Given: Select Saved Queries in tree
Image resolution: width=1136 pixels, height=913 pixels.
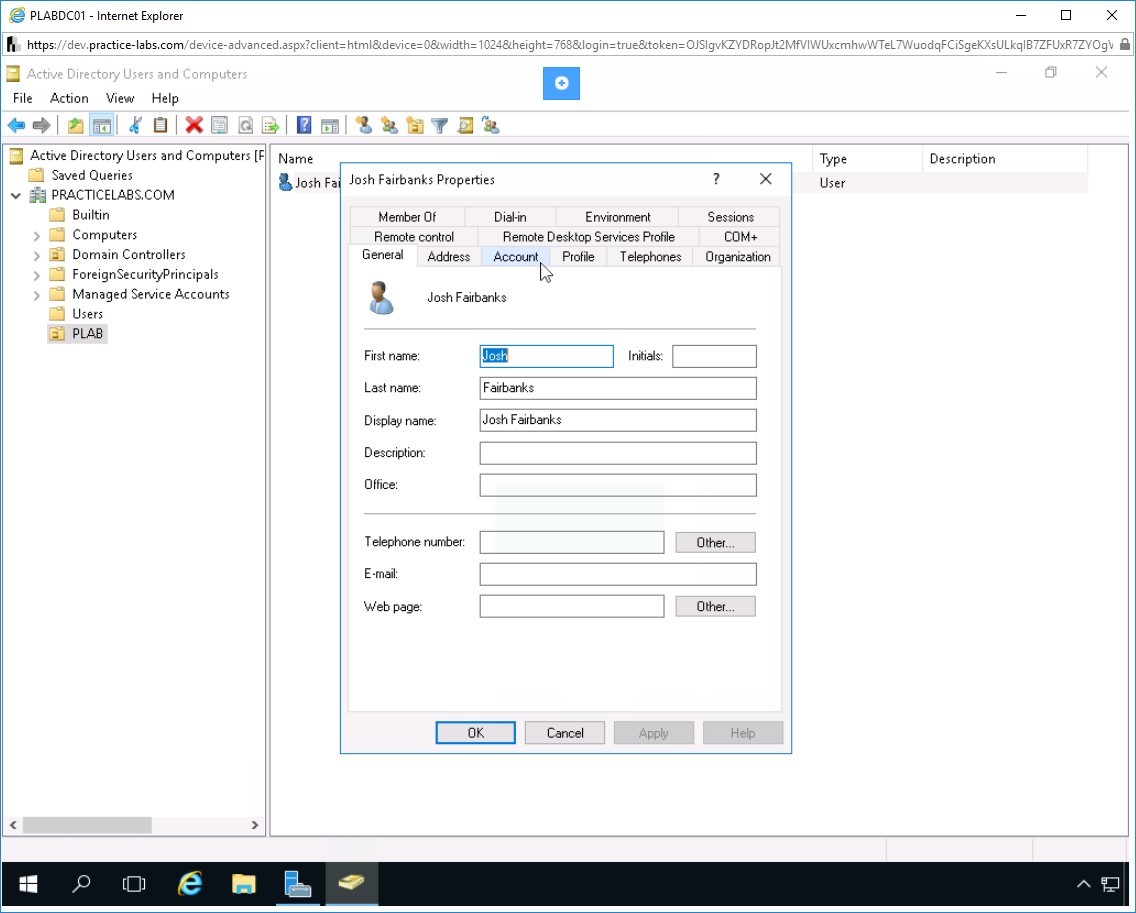Looking at the screenshot, I should coord(91,175).
